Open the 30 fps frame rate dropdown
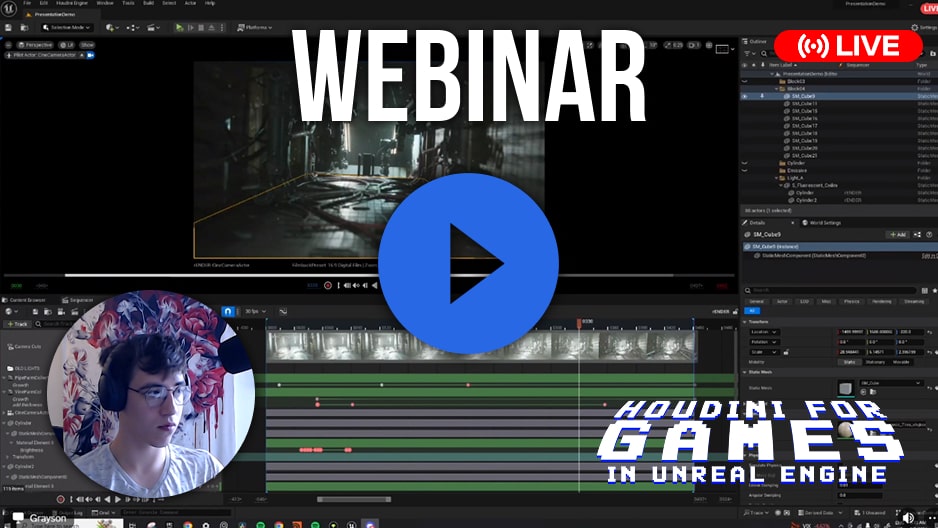This screenshot has width=938, height=528. [255, 312]
